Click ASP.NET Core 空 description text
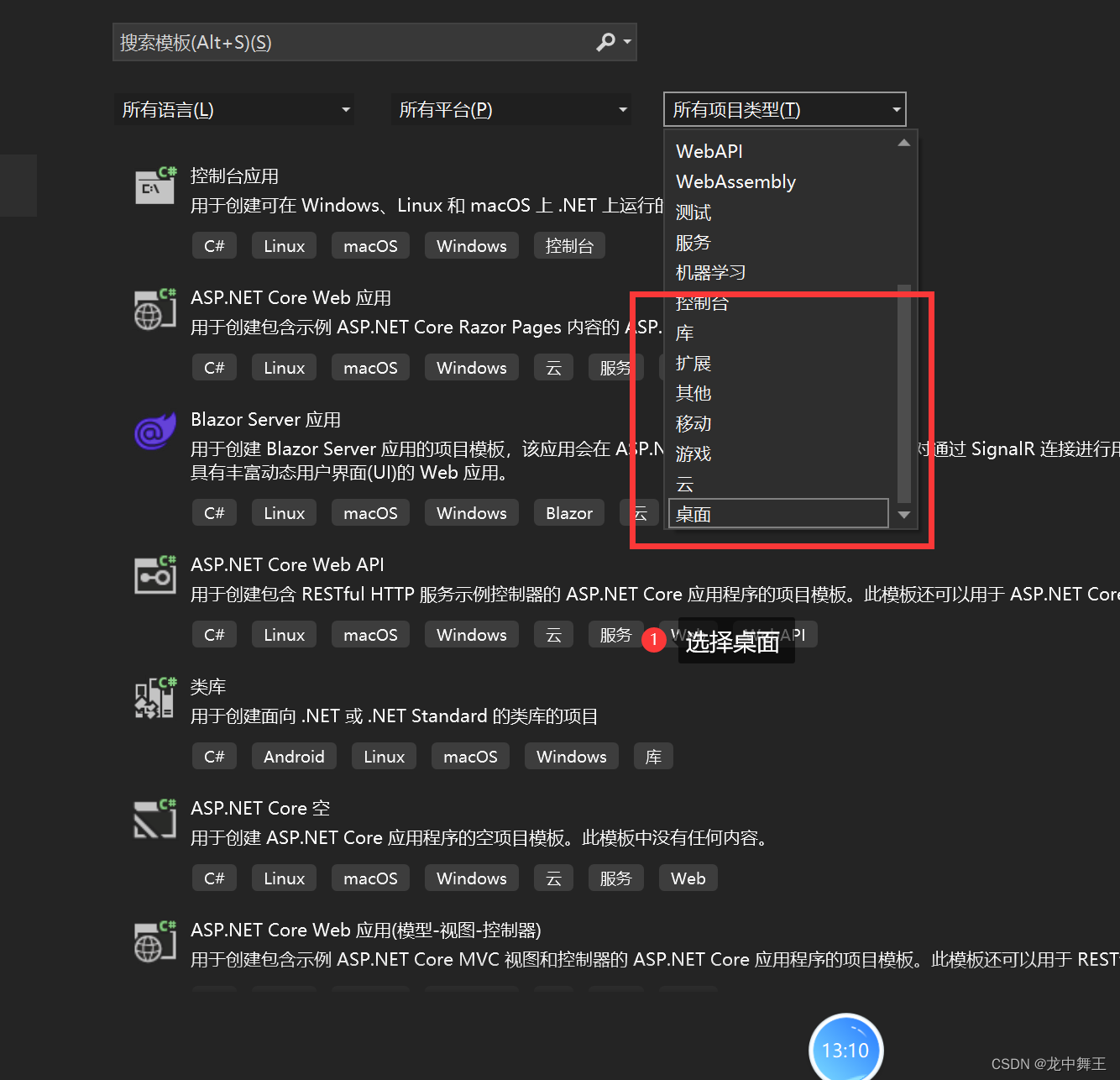The height and width of the screenshot is (1080, 1120). pos(479,838)
